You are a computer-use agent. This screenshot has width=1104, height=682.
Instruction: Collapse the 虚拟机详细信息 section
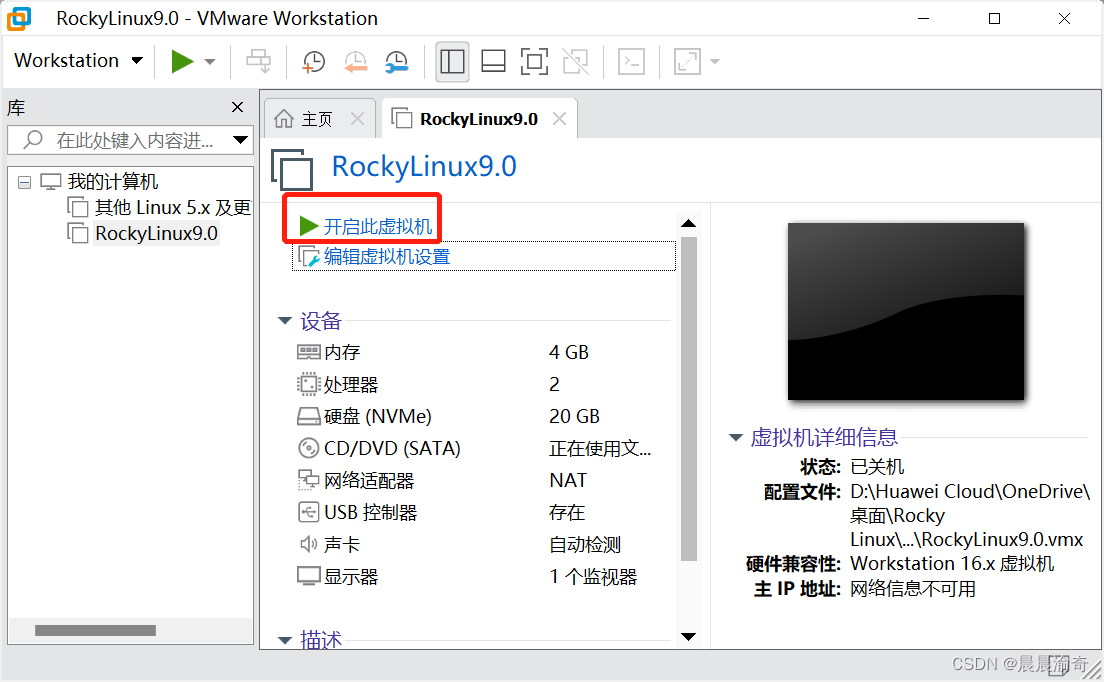pos(736,438)
